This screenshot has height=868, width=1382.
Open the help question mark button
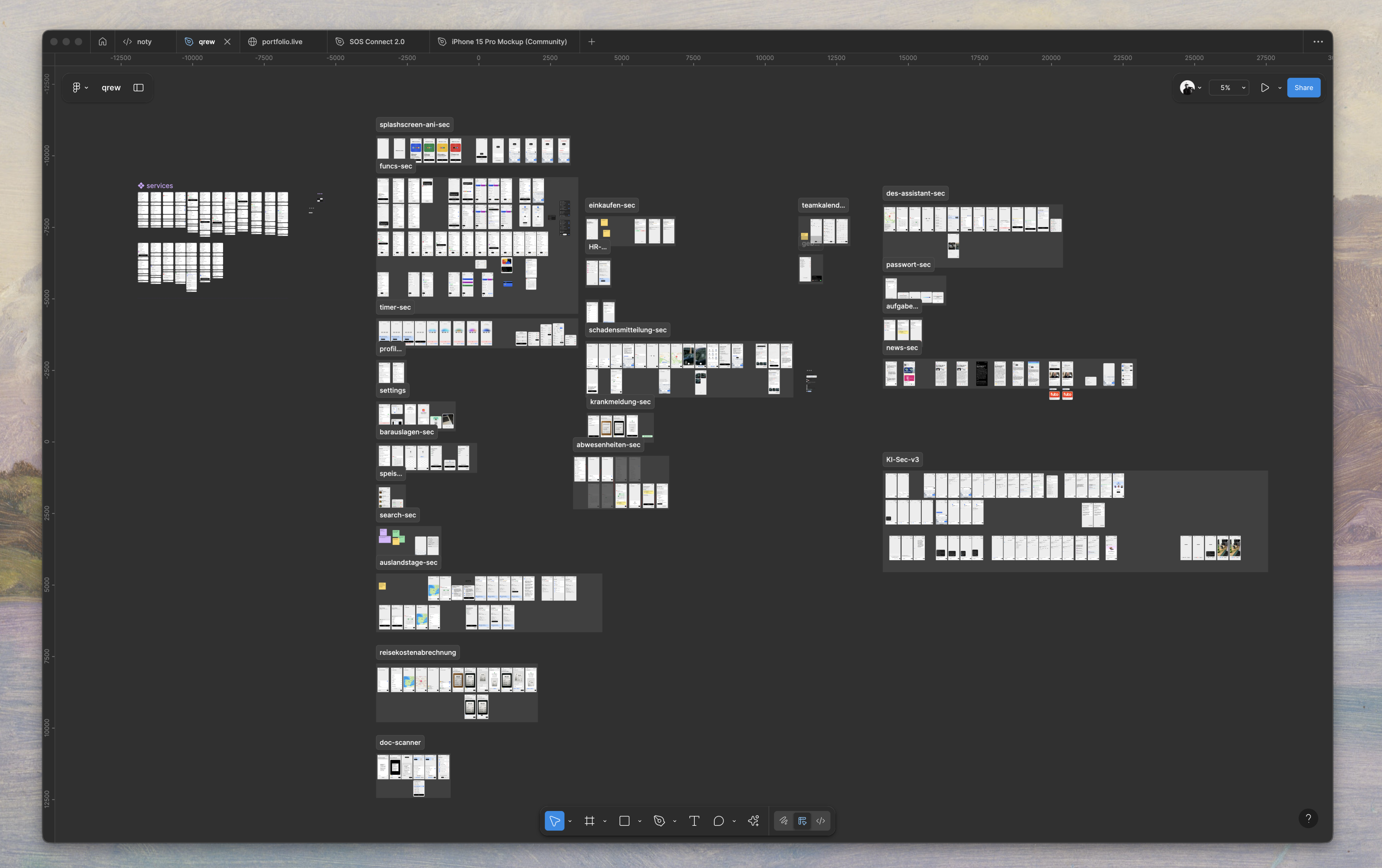tap(1308, 818)
